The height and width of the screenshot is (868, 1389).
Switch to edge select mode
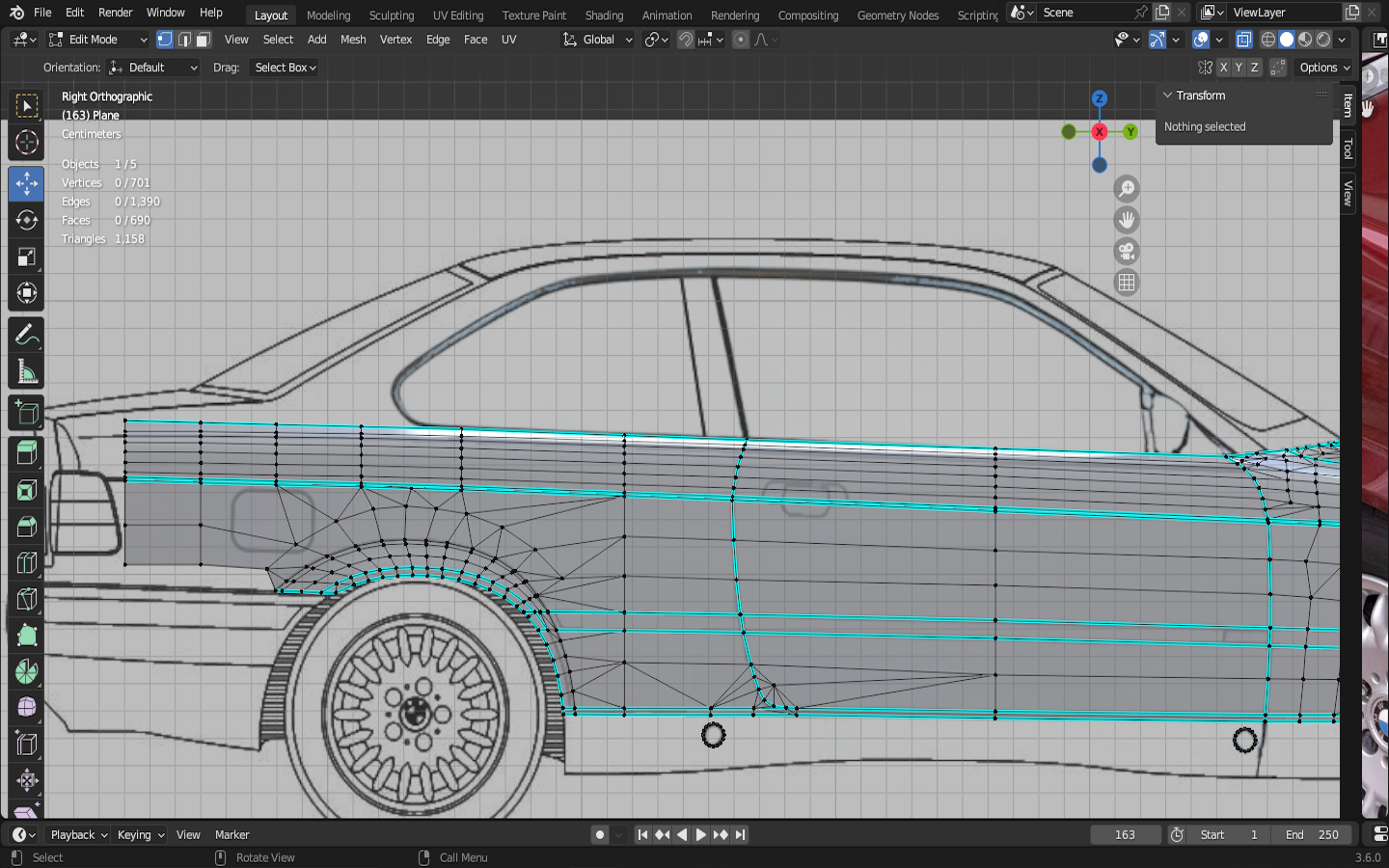[184, 40]
